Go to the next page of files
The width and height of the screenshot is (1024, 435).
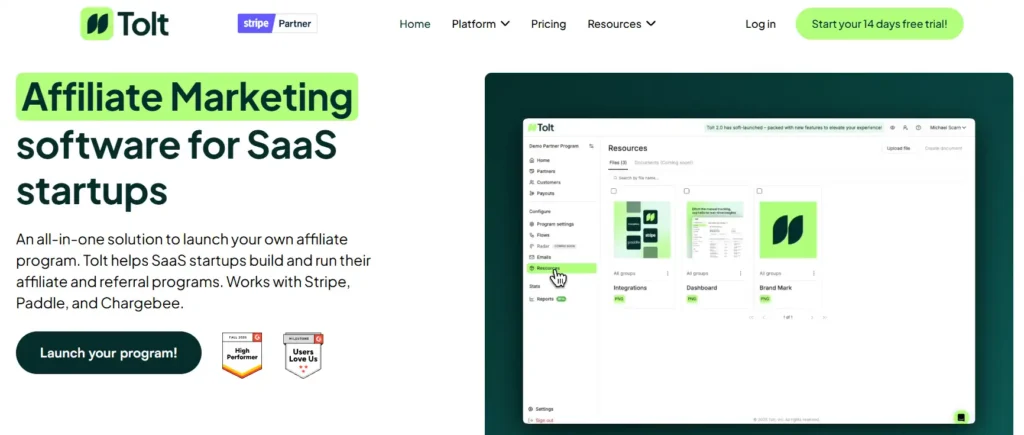(x=812, y=317)
